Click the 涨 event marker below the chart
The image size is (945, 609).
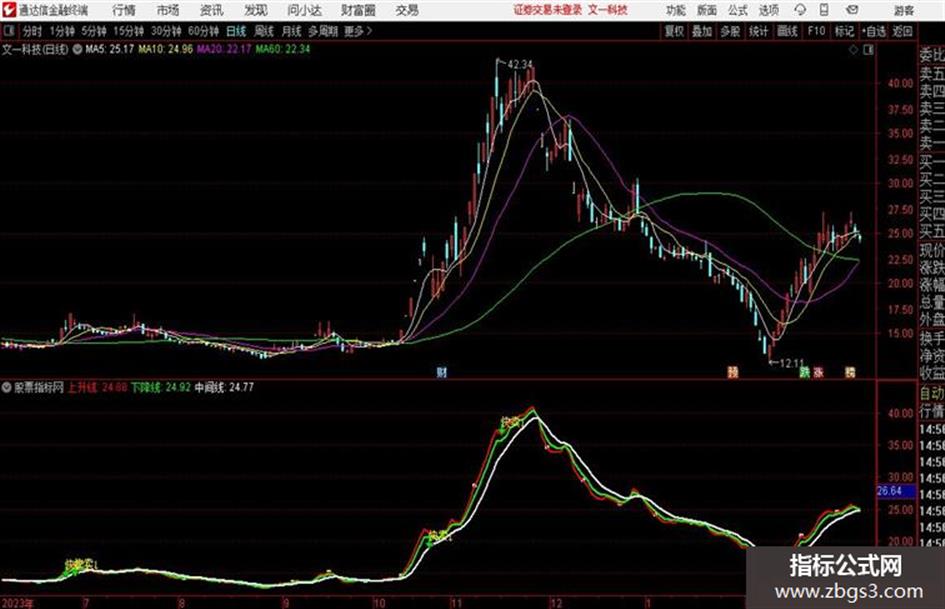tap(818, 372)
